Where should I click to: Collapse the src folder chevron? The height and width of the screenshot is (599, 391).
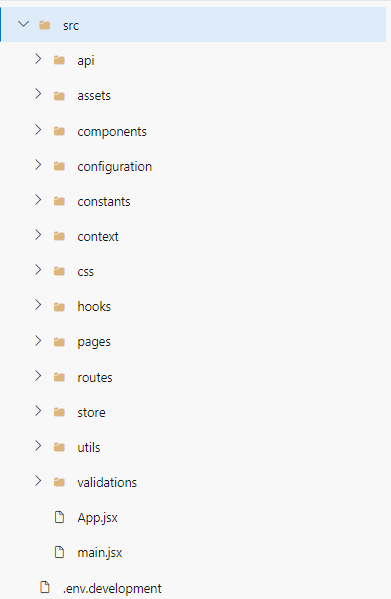pos(24,24)
